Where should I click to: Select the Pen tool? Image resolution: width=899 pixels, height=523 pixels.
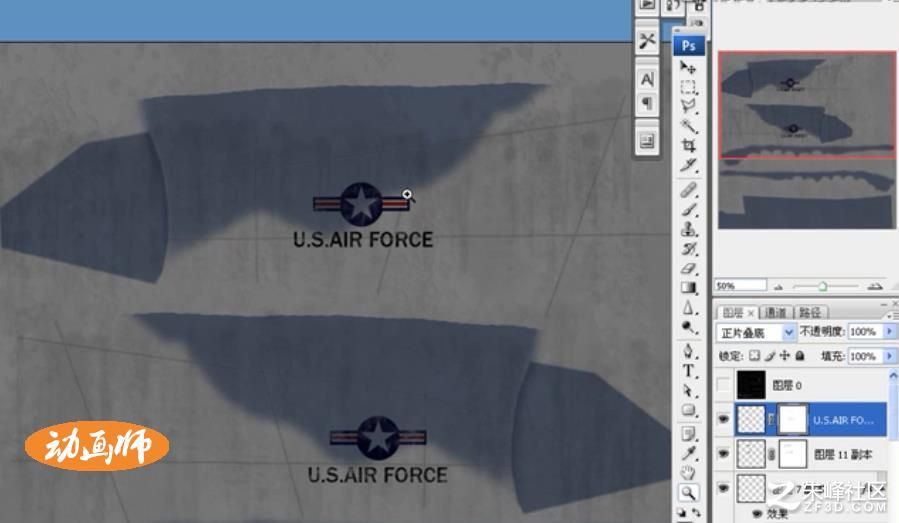pyautogui.click(x=688, y=351)
